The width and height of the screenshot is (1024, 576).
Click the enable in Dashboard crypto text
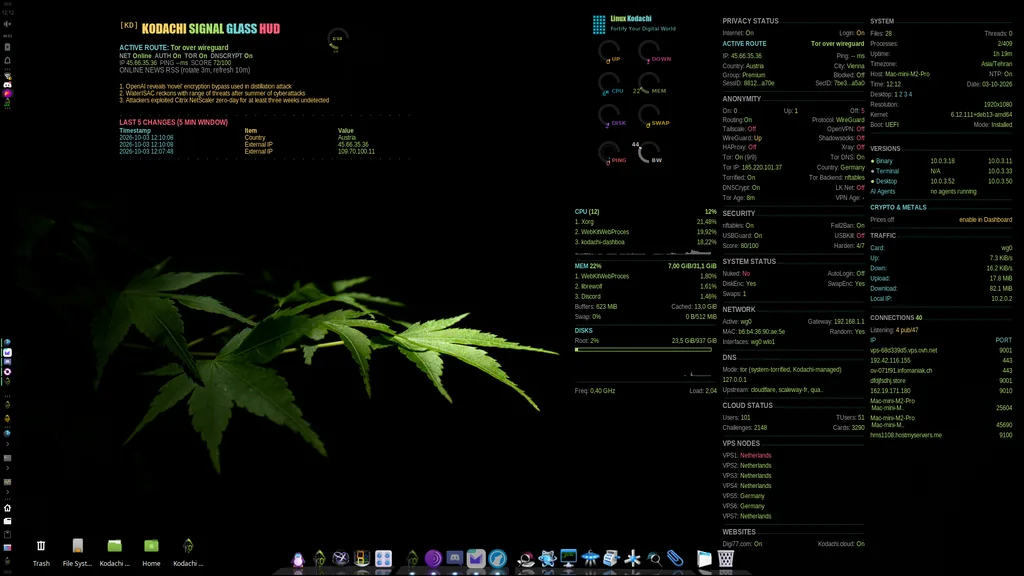tap(985, 219)
